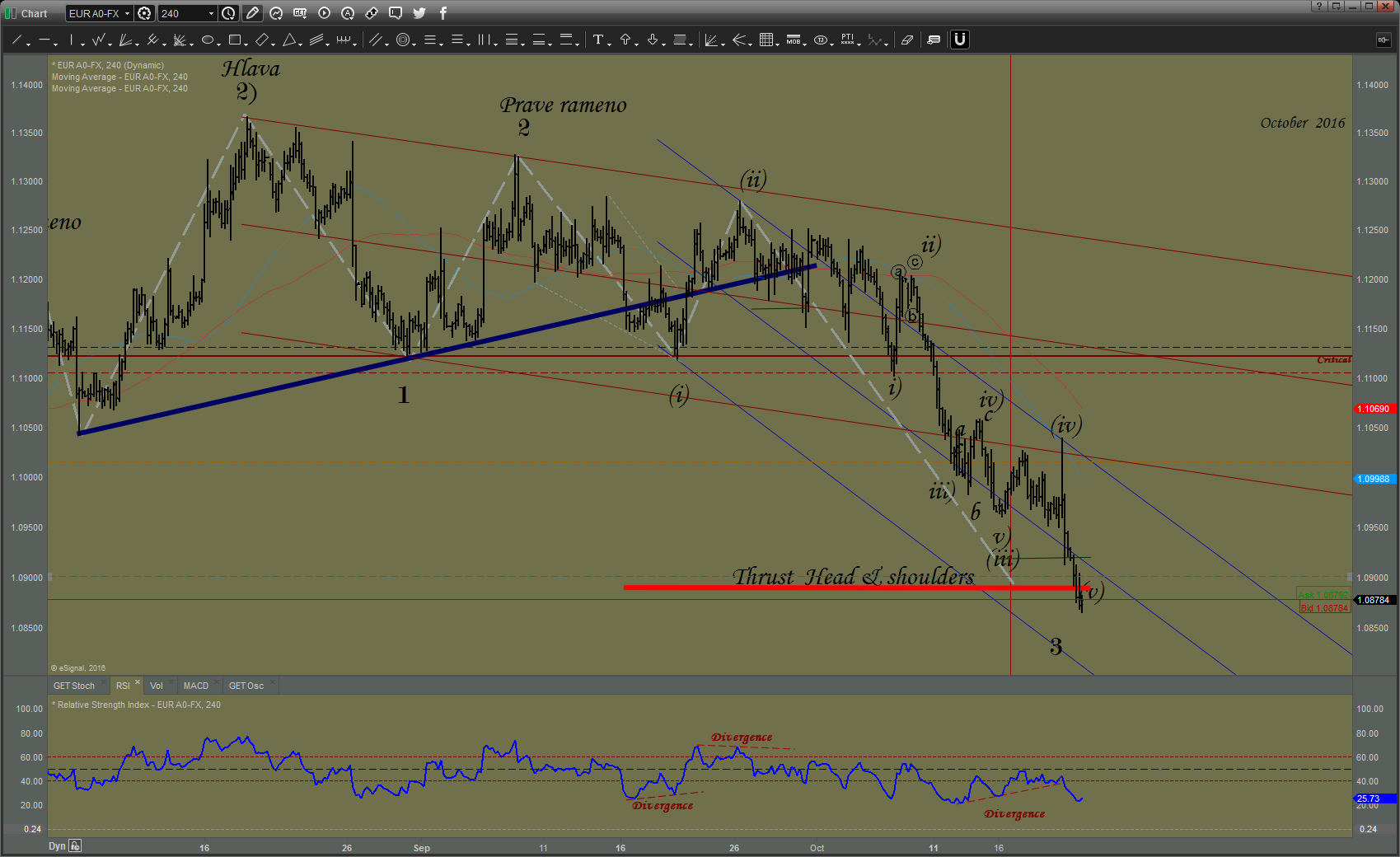
Task: Click the eraser tool icon
Action: [x=907, y=40]
